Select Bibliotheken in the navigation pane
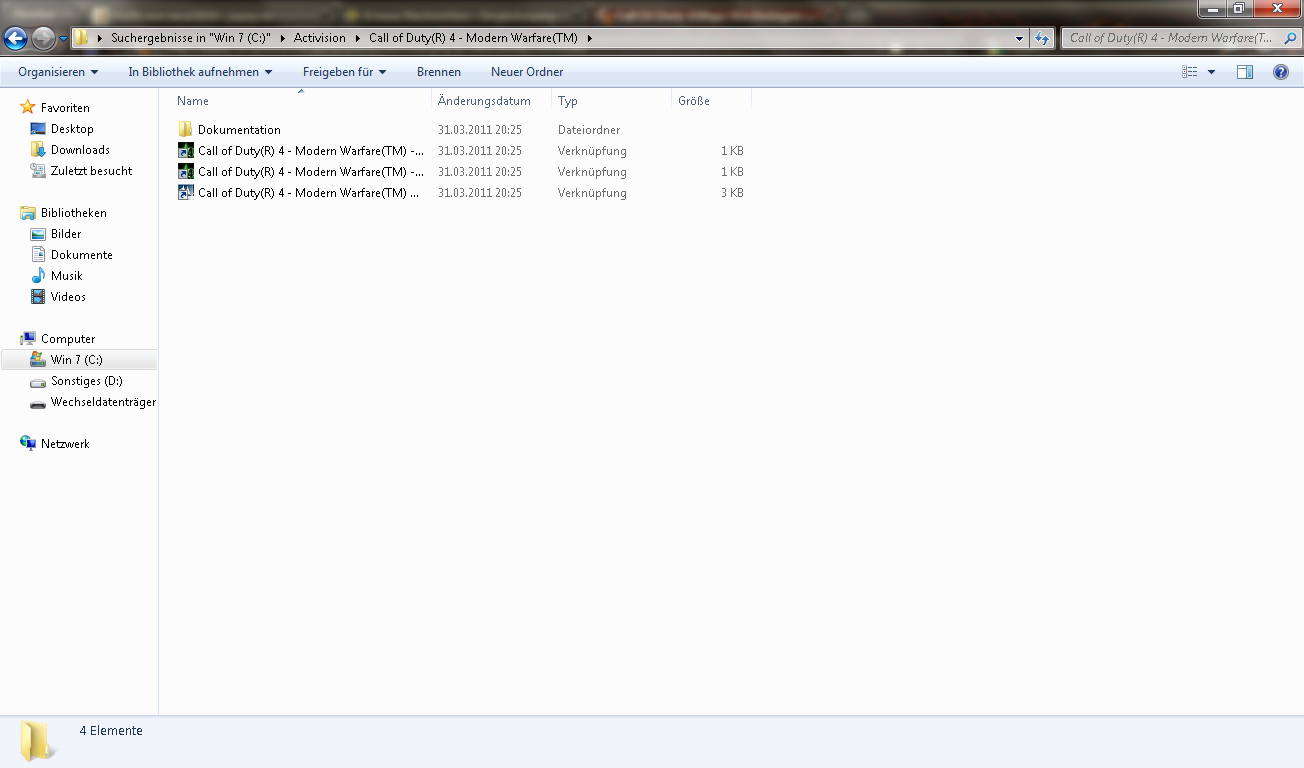Image resolution: width=1304 pixels, height=768 pixels. pos(73,213)
